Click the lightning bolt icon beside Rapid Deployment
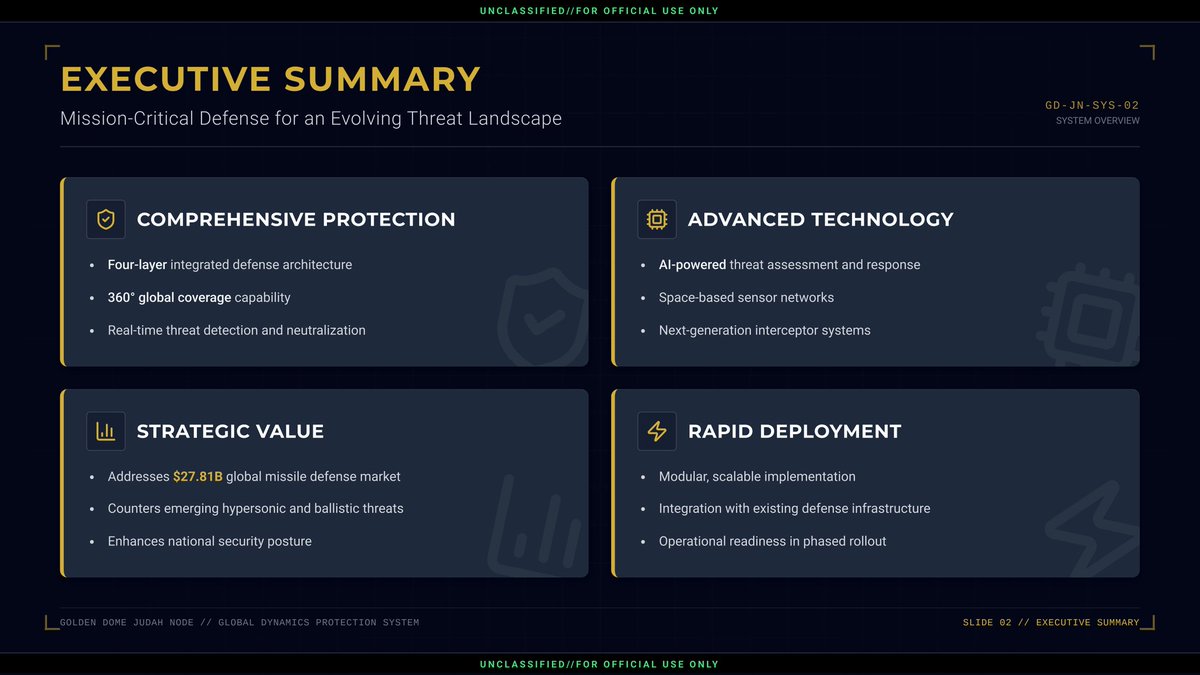 (657, 431)
